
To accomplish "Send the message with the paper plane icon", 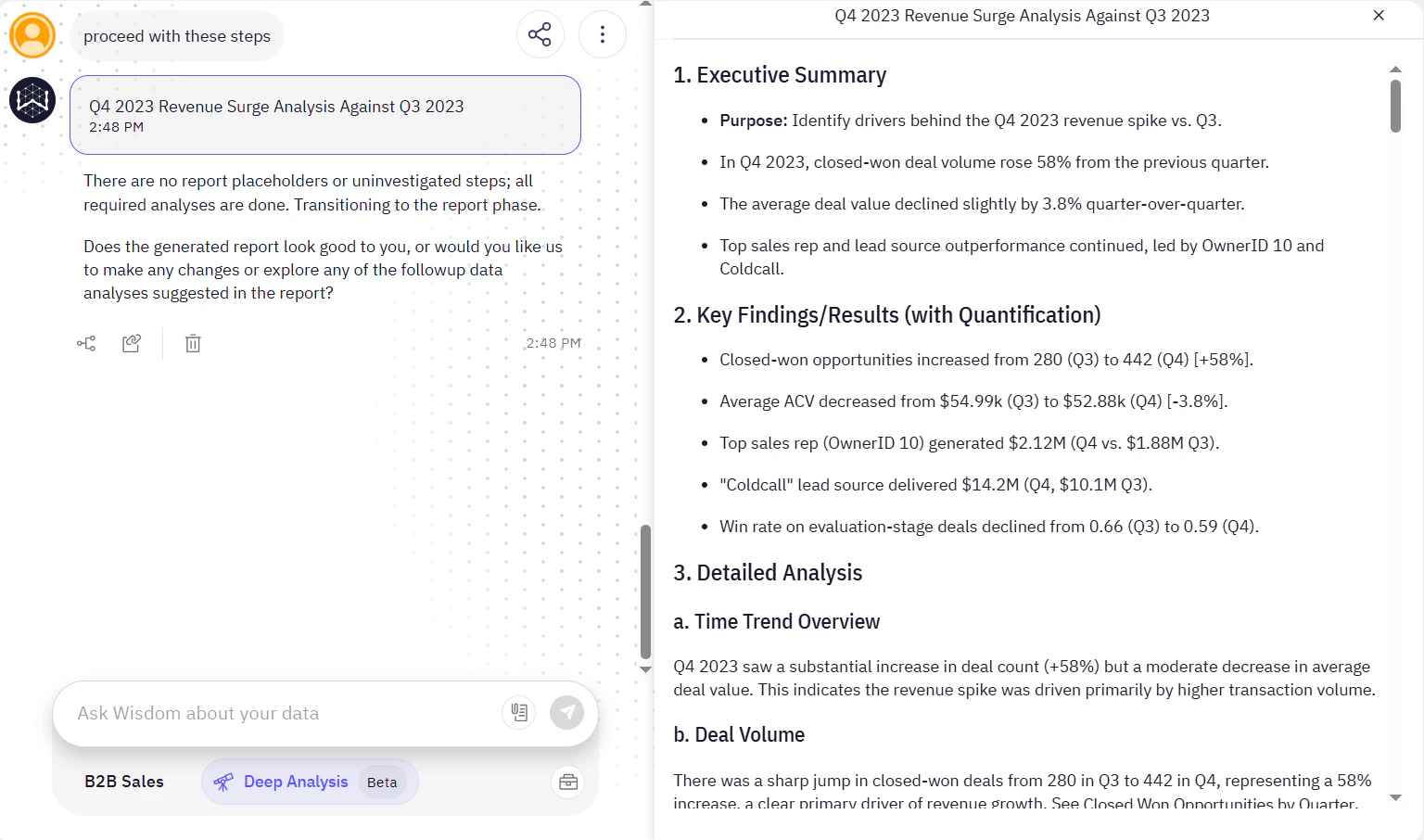I will 567,712.
